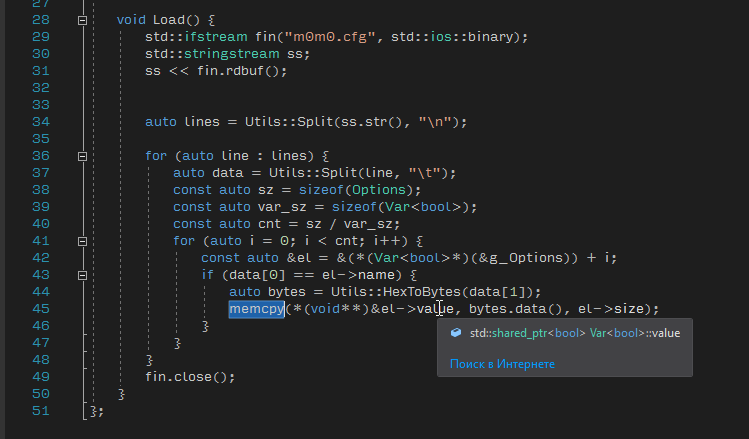Click the blue member field icon in tooltip
This screenshot has width=749, height=439.
(x=456, y=332)
